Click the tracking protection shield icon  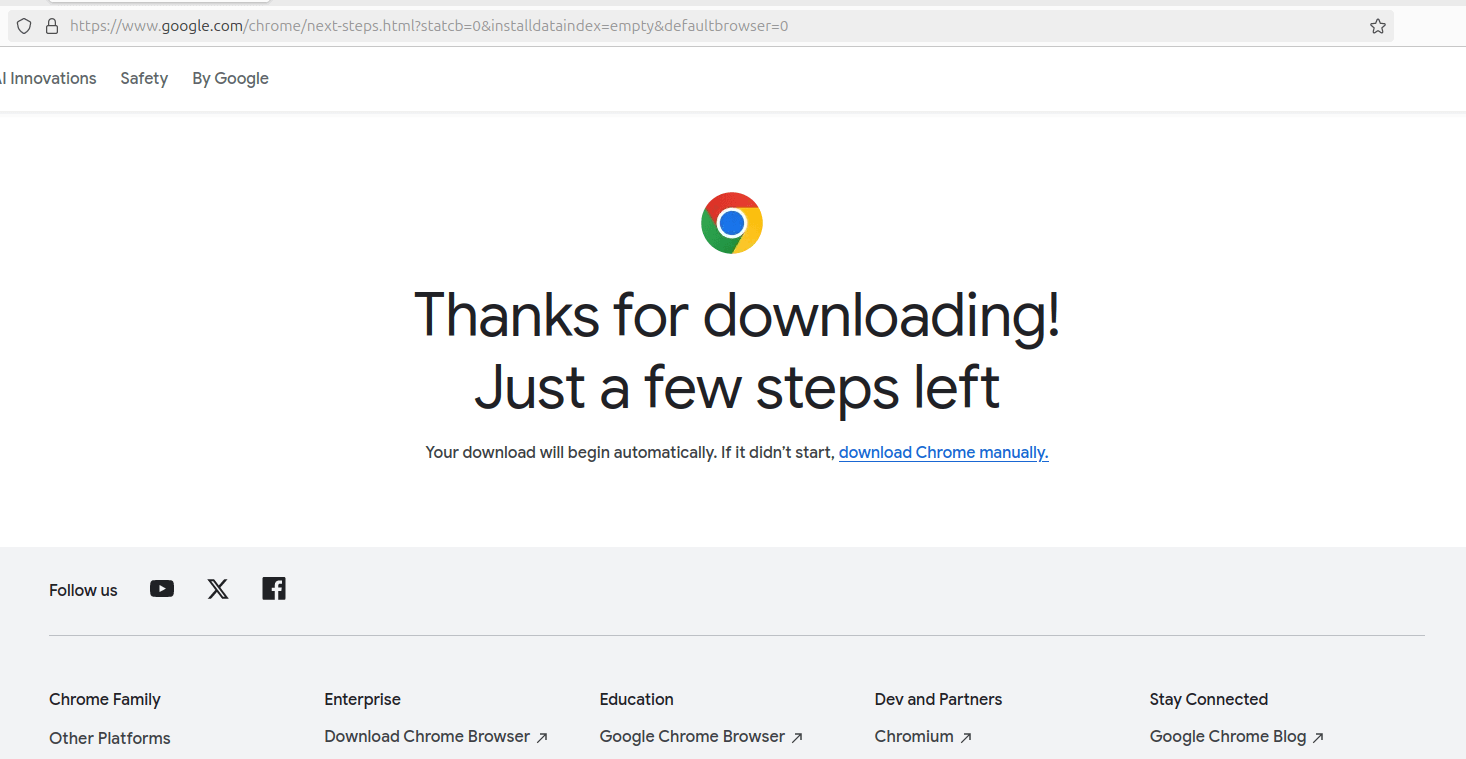24,26
